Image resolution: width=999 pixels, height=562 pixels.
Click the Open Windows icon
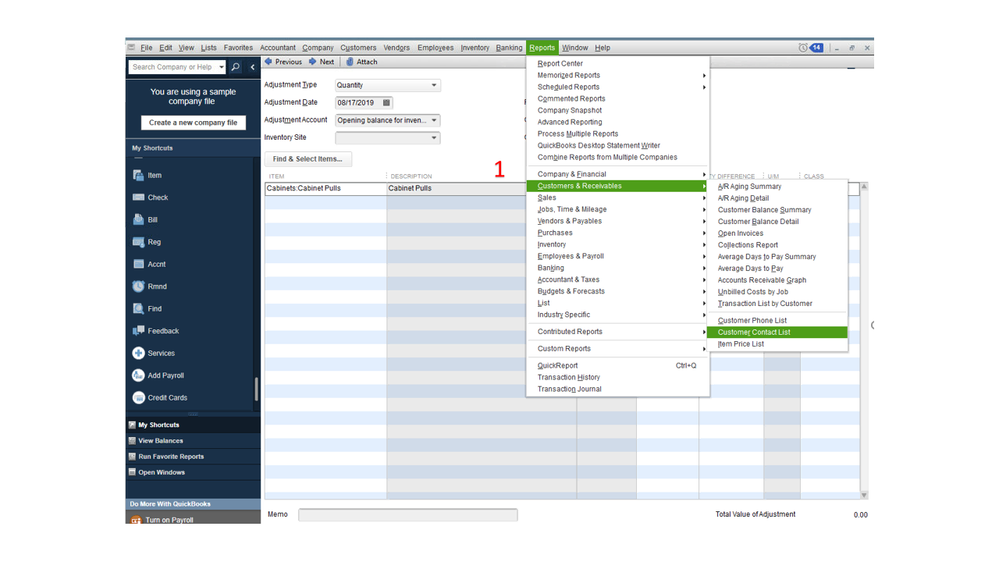(132, 473)
